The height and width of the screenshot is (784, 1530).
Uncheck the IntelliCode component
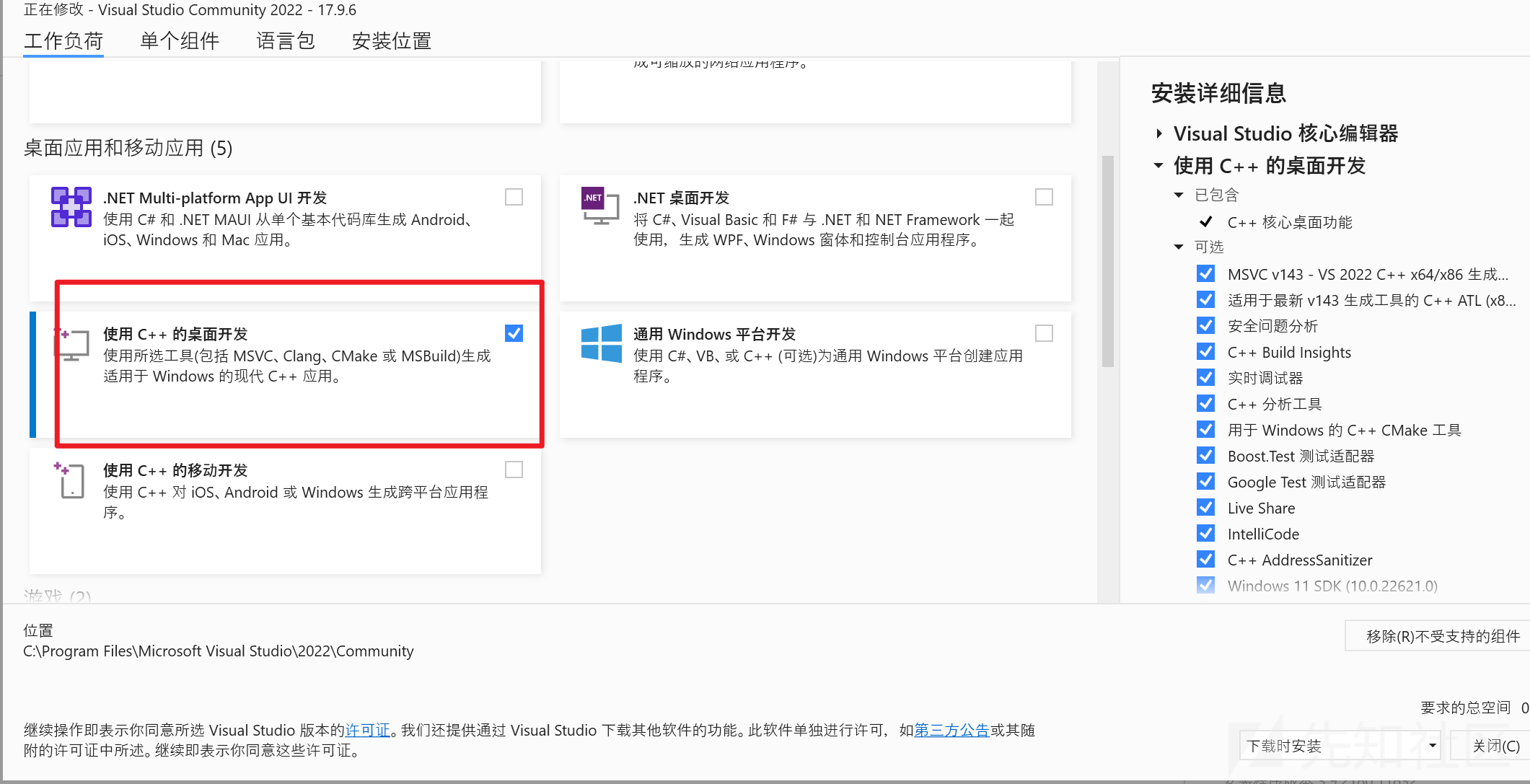coord(1205,534)
